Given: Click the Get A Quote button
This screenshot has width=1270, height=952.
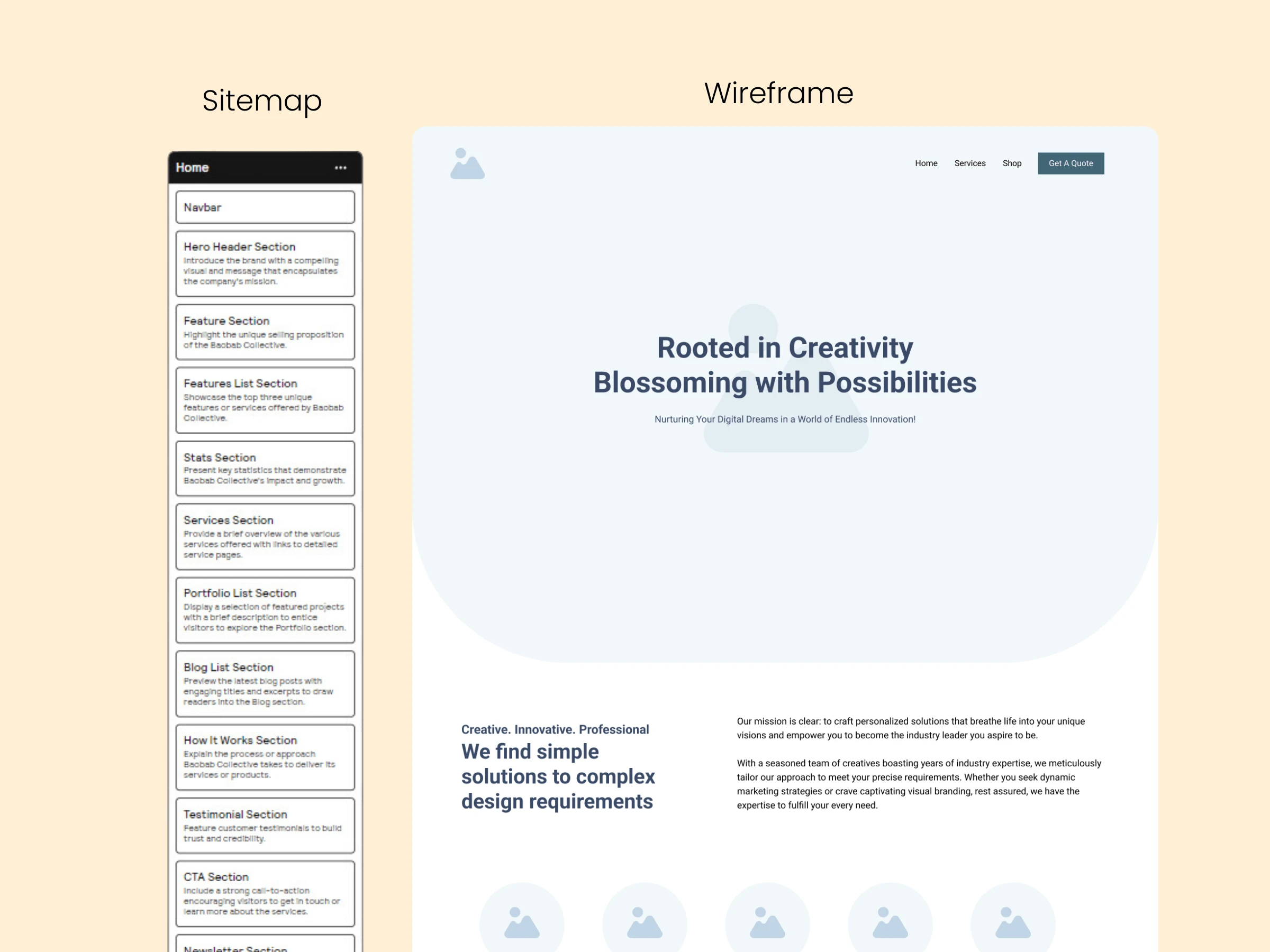Looking at the screenshot, I should [x=1070, y=163].
